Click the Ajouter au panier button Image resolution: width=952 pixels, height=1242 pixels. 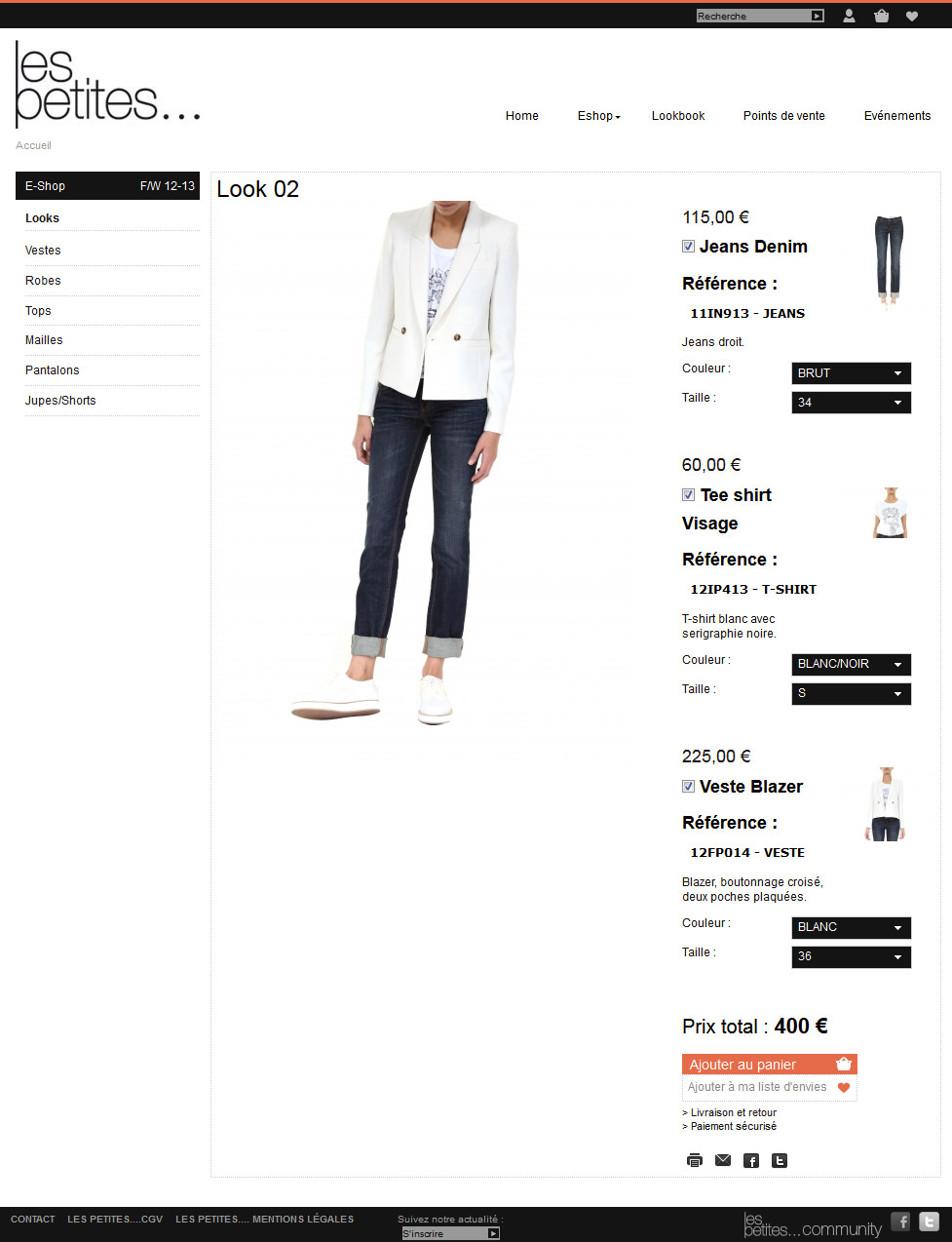click(x=770, y=1065)
